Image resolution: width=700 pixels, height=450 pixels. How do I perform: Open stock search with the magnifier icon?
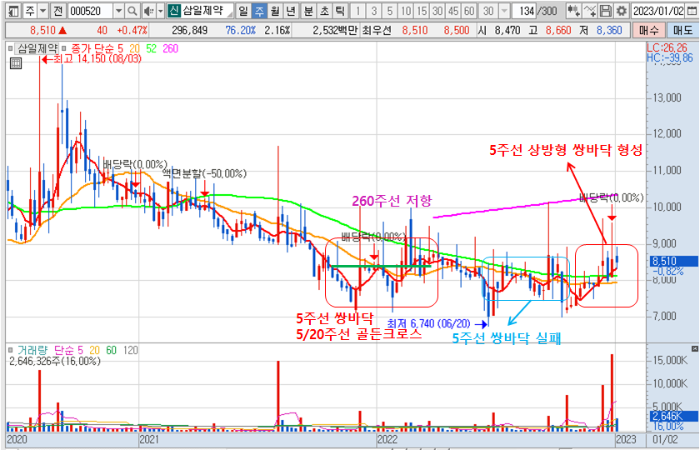pyautogui.click(x=132, y=11)
